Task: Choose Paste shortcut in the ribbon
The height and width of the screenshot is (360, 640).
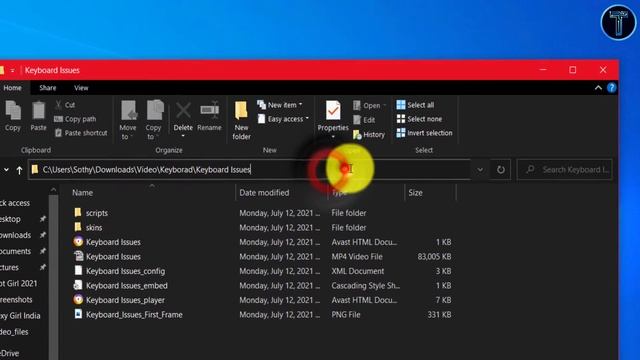Action: pyautogui.click(x=81, y=133)
